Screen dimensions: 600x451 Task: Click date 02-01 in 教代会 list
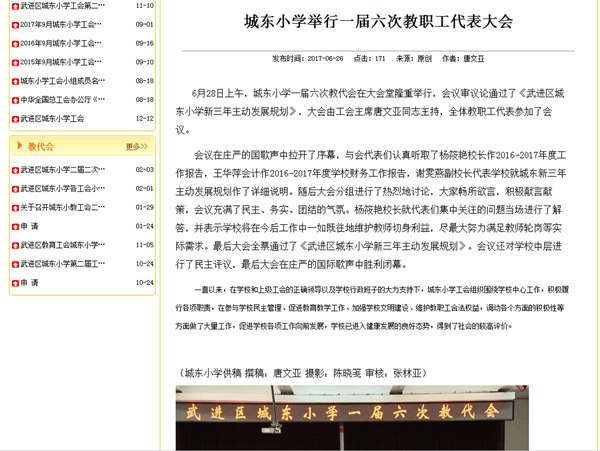click(145, 189)
